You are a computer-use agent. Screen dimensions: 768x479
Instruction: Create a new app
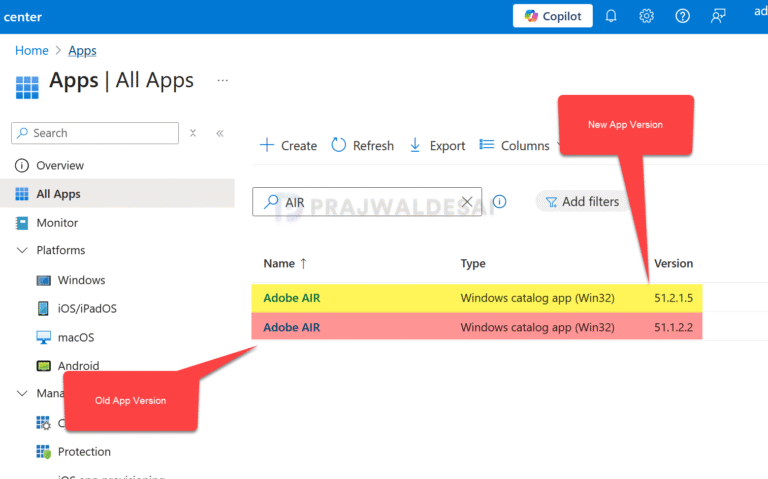tap(288, 145)
